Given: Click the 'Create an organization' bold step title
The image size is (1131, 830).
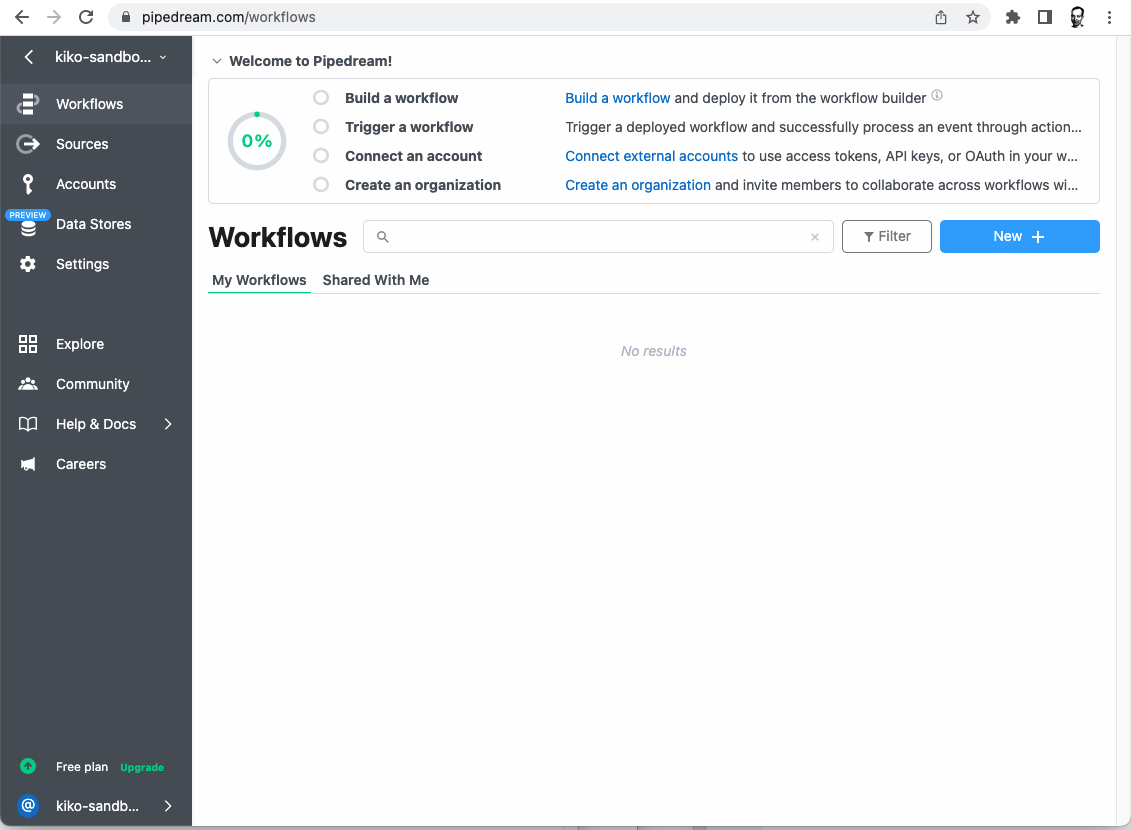Looking at the screenshot, I should click(423, 185).
